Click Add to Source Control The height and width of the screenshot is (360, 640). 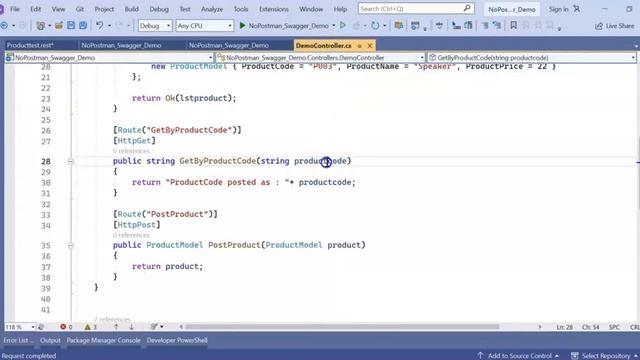[518, 356]
